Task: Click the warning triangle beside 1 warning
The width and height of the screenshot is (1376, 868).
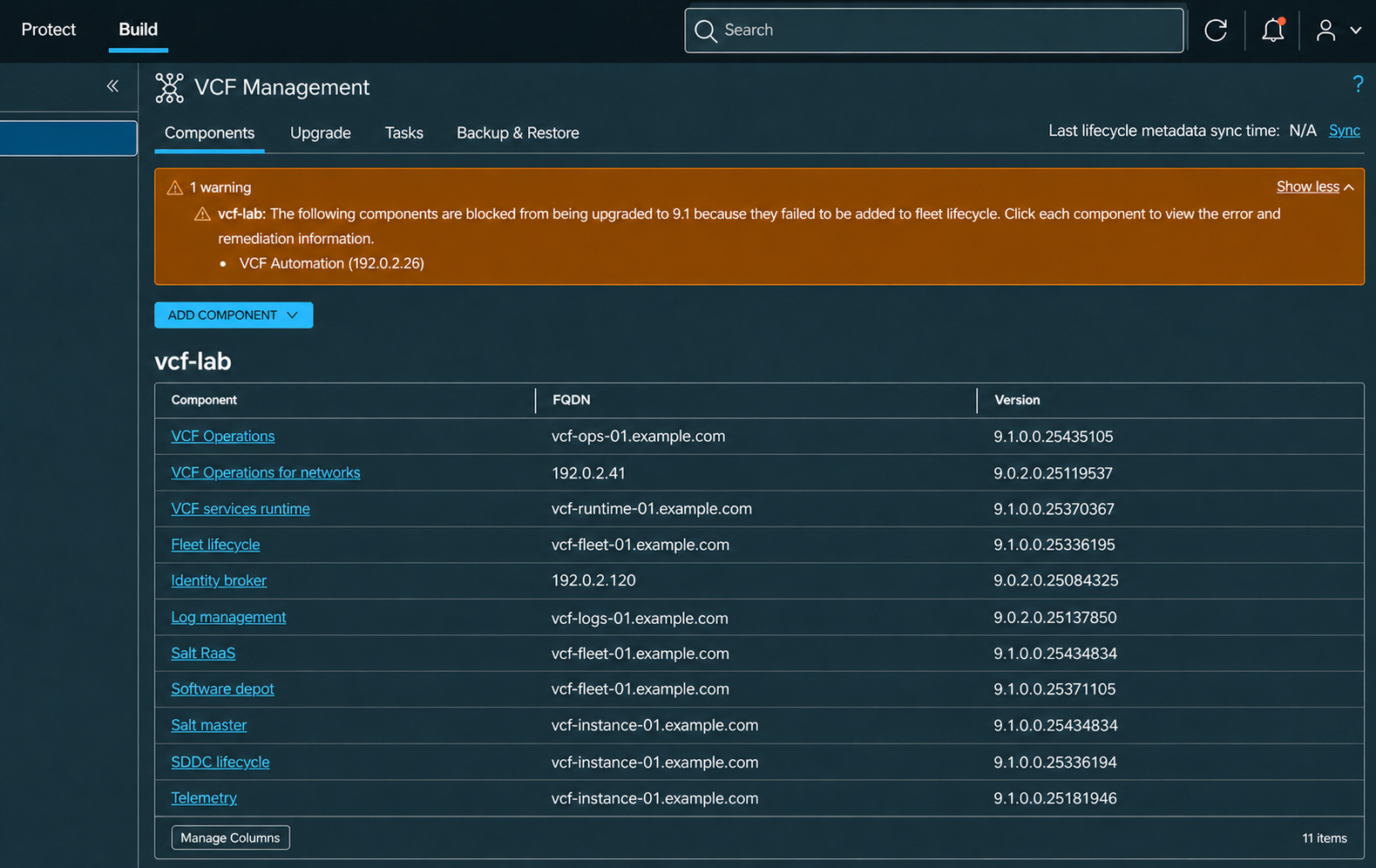Action: (x=174, y=187)
